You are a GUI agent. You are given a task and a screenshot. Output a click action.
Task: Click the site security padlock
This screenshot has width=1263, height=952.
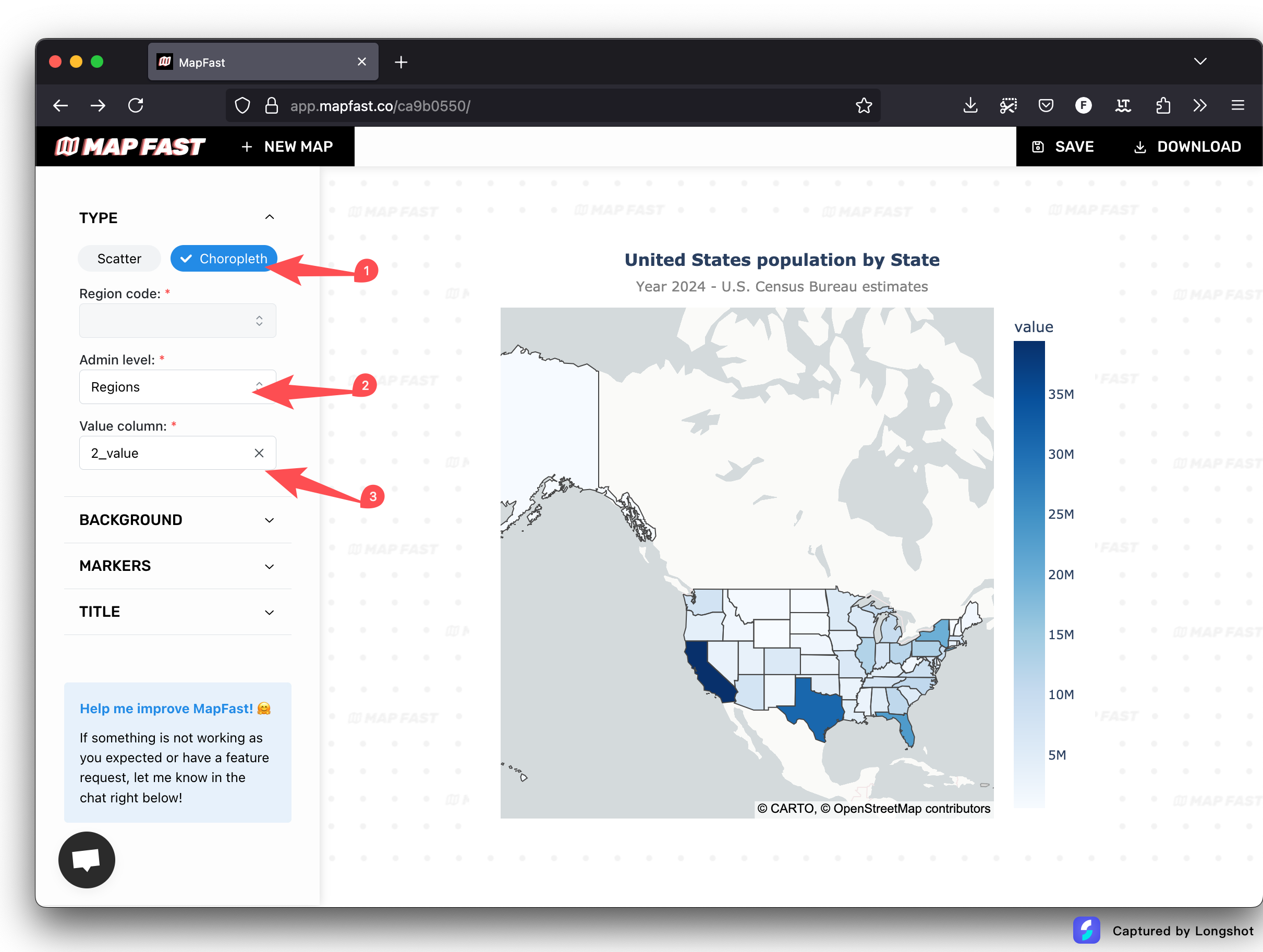(272, 106)
